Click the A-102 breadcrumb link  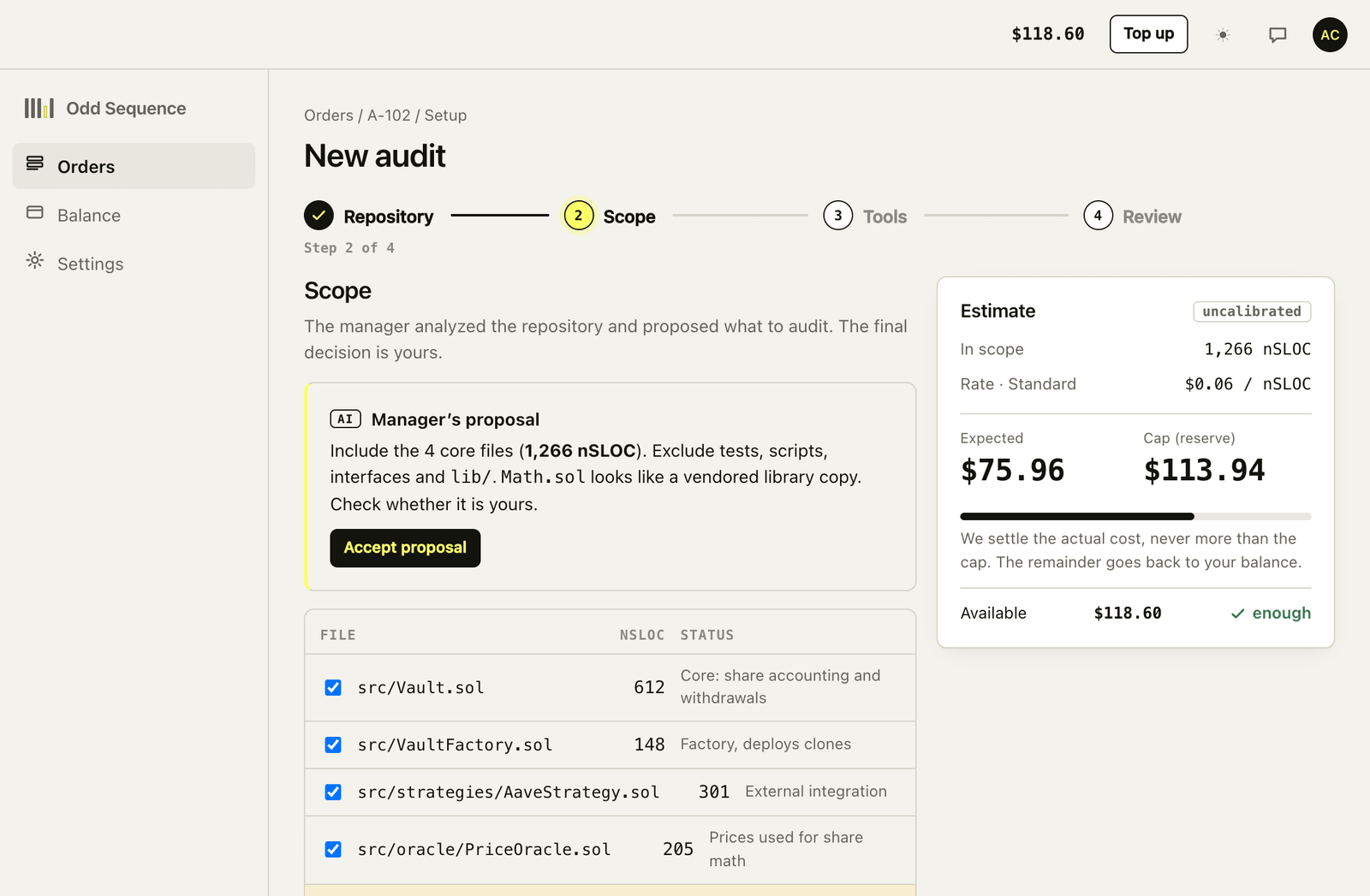click(x=389, y=116)
